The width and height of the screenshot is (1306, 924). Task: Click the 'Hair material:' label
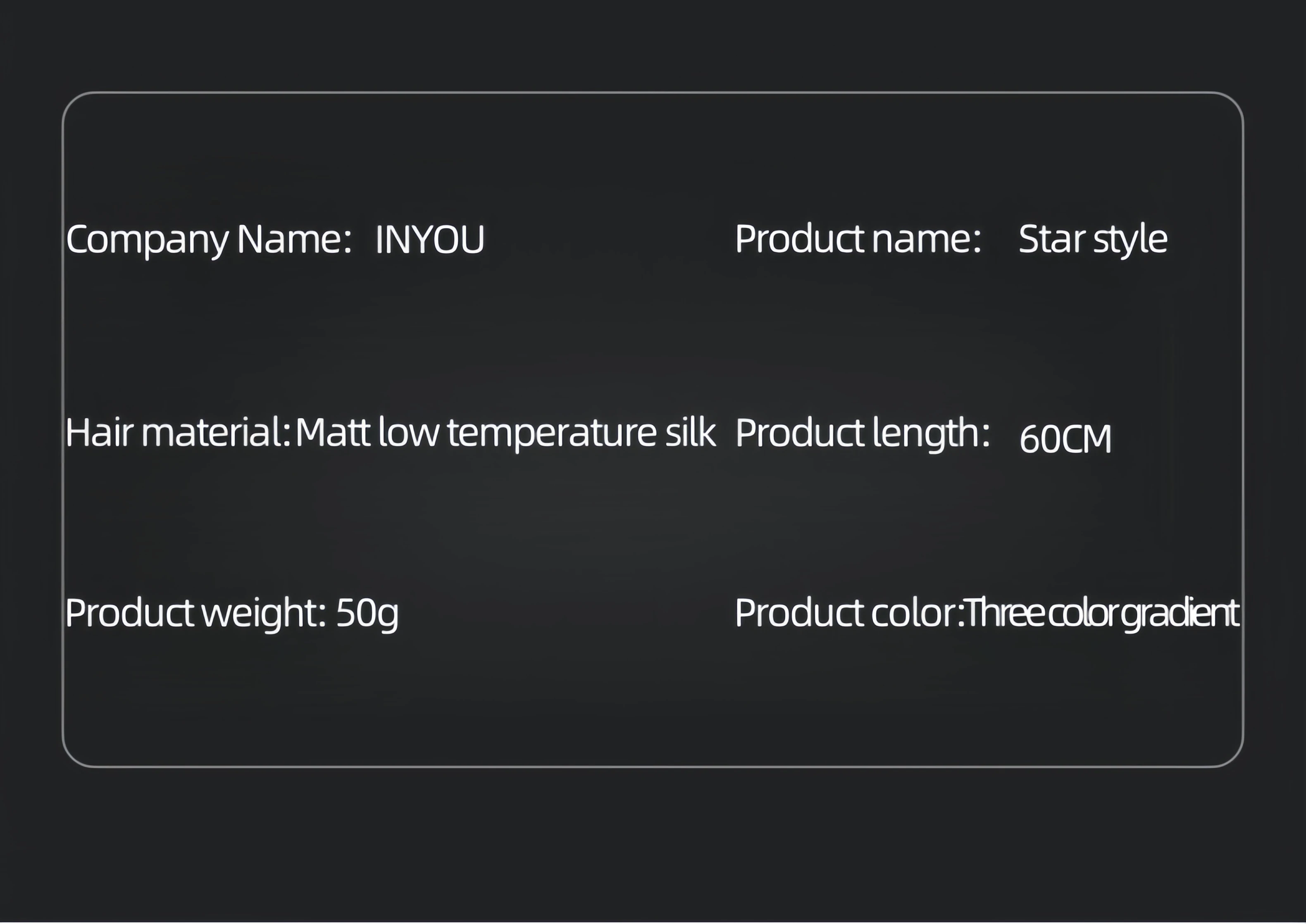click(x=178, y=432)
